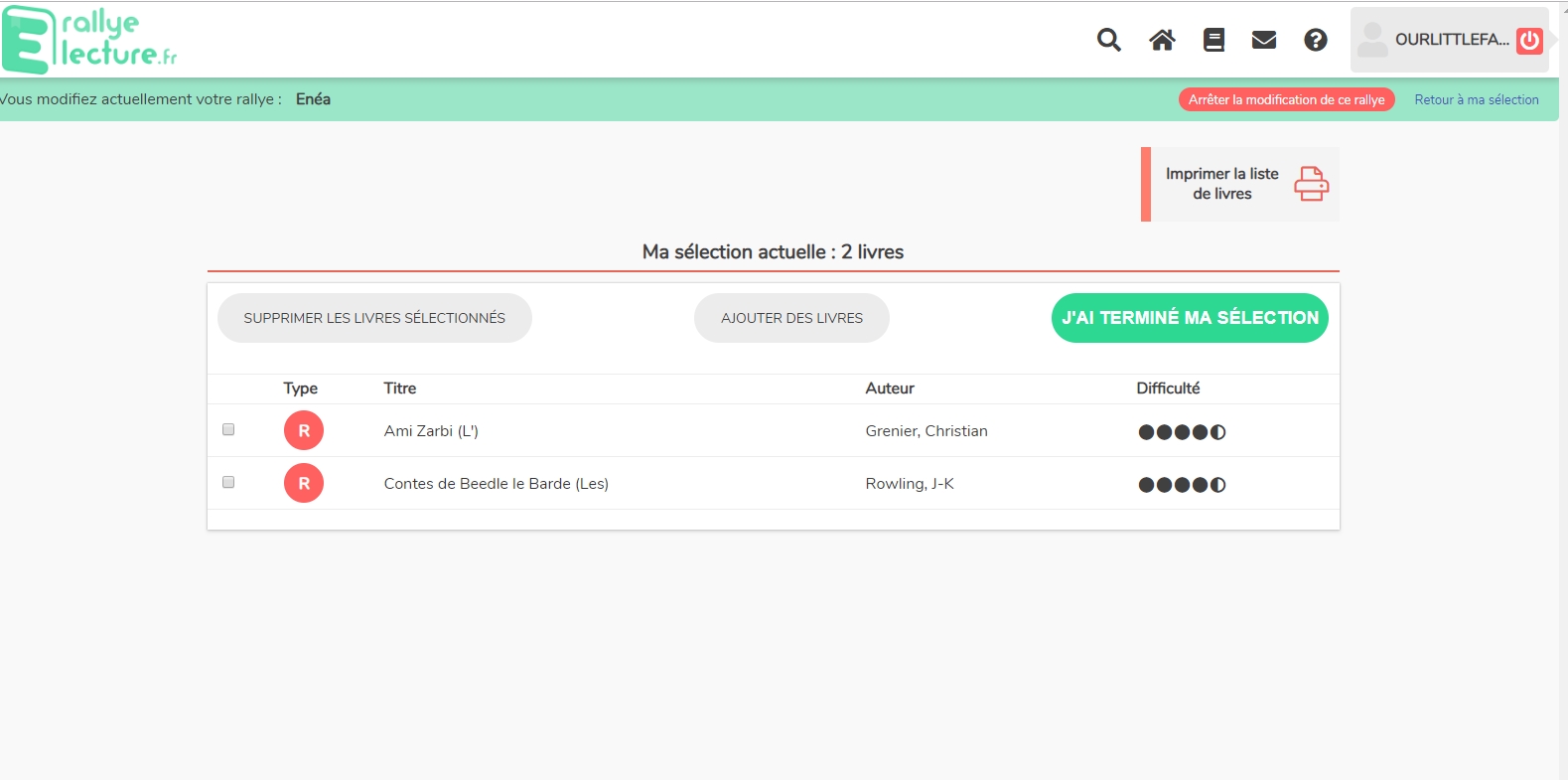Stop editing via Arrêter la modification button
1568x780 pixels.
click(1286, 99)
